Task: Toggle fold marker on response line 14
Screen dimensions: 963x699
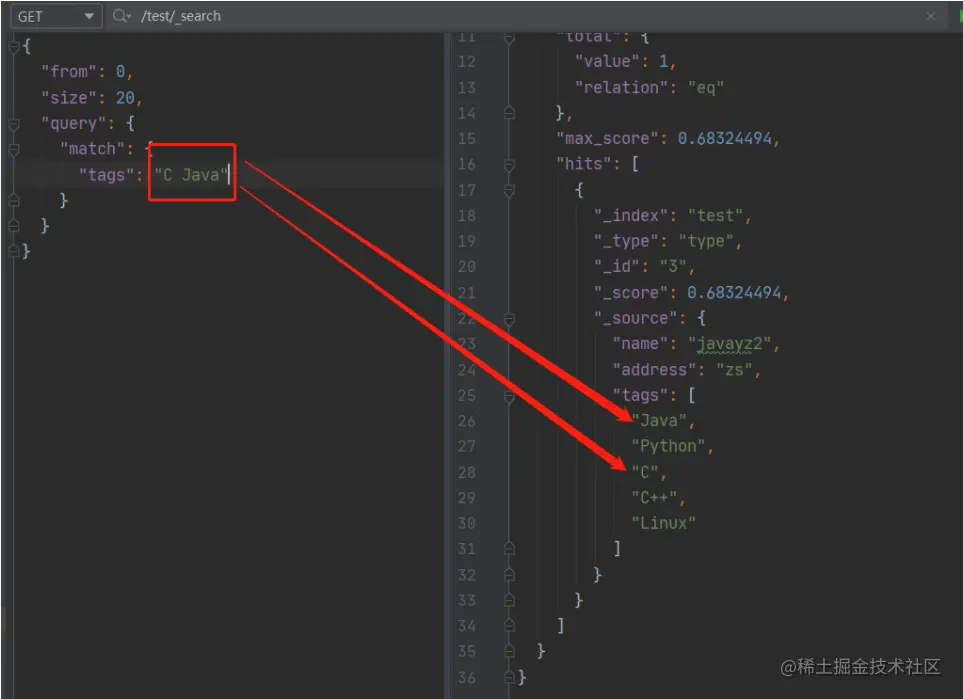Action: 509,113
